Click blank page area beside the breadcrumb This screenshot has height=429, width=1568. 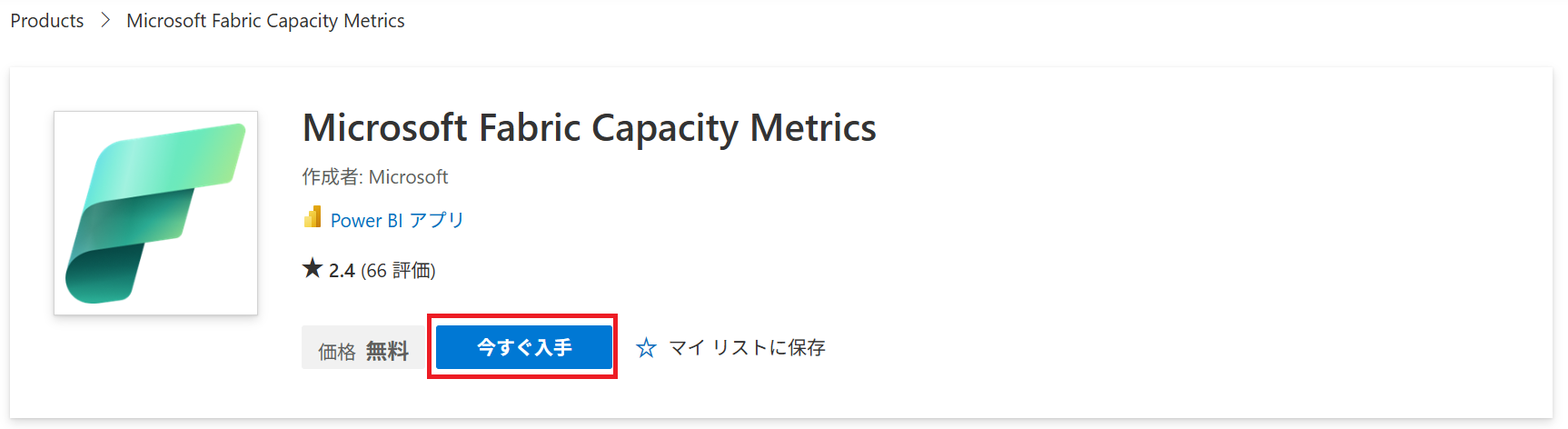[908, 21]
